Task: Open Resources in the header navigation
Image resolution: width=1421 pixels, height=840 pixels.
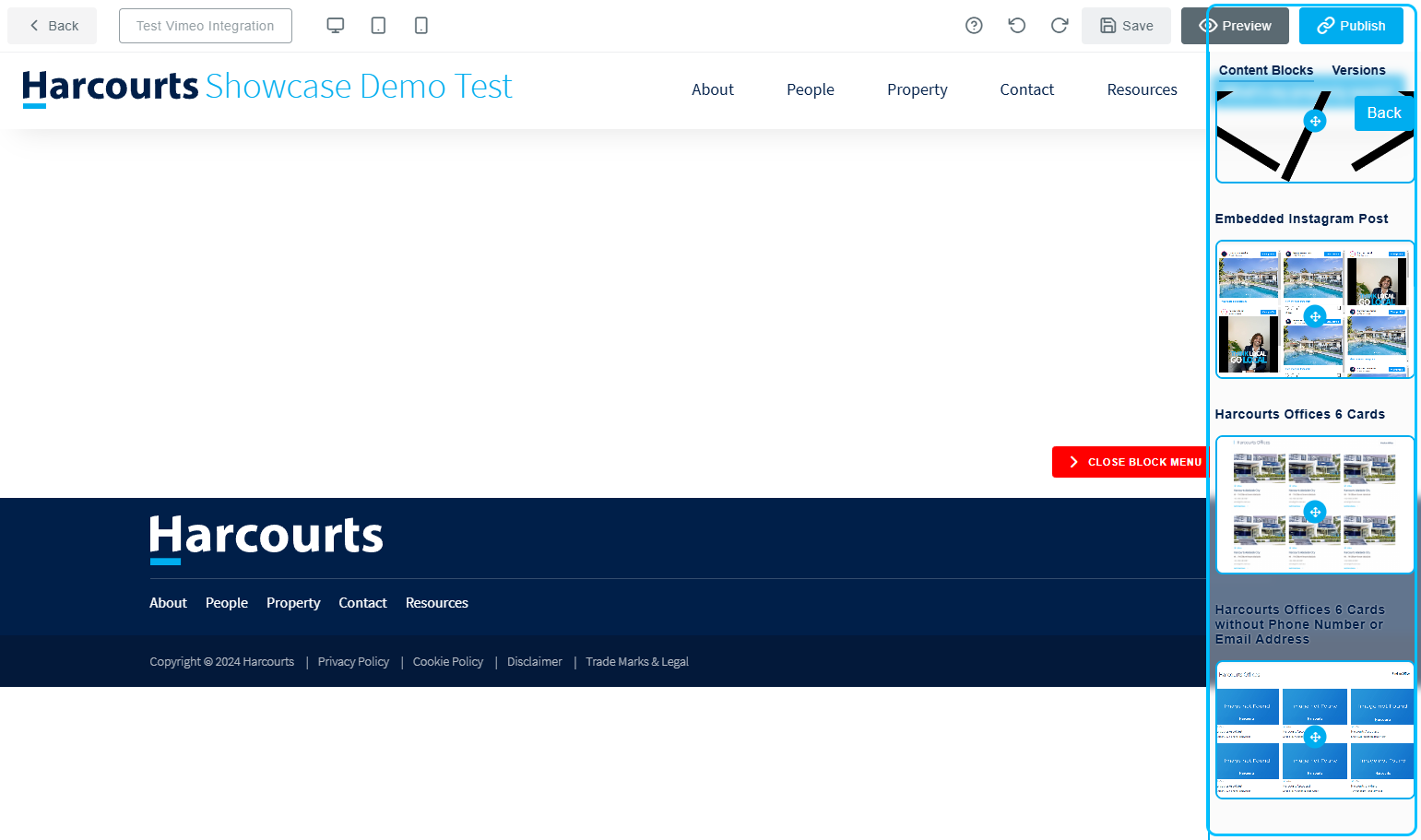Action: 1143,89
